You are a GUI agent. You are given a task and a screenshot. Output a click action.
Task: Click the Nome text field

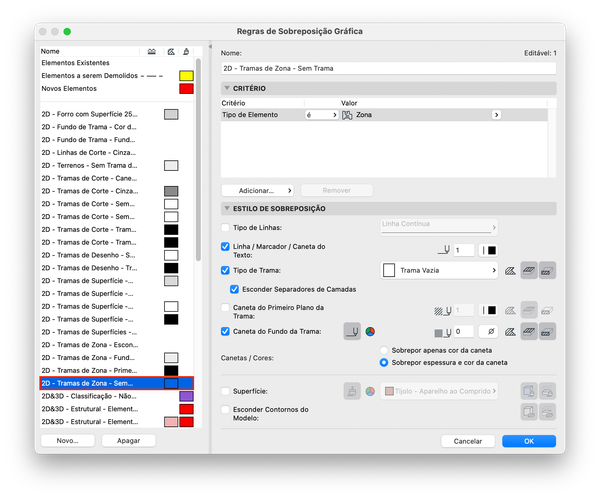tap(388, 68)
